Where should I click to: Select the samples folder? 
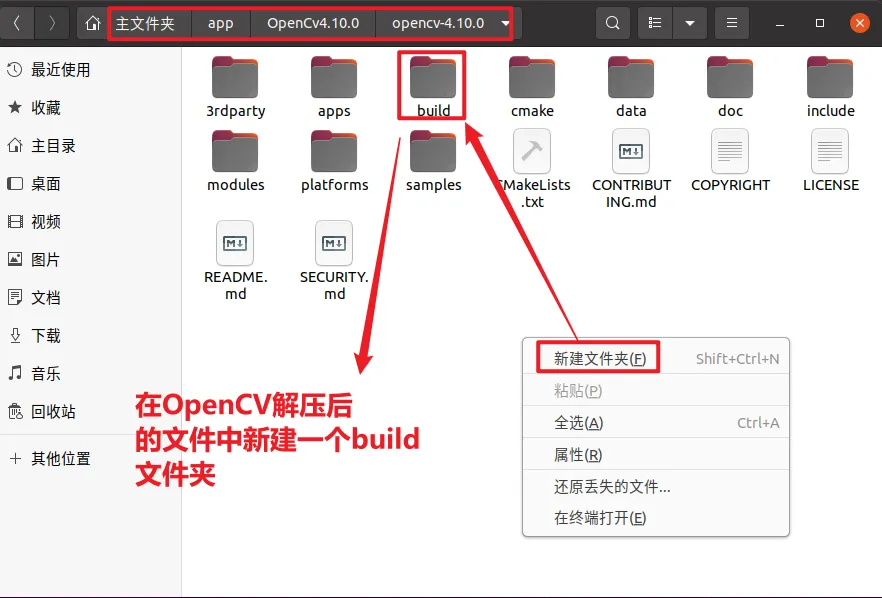click(433, 161)
